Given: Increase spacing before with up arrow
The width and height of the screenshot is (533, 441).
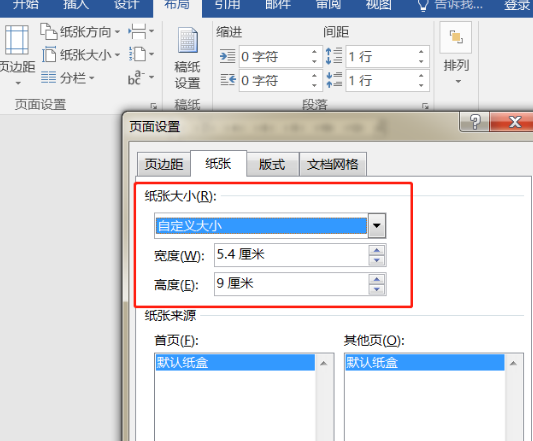Looking at the screenshot, I should coord(422,52).
